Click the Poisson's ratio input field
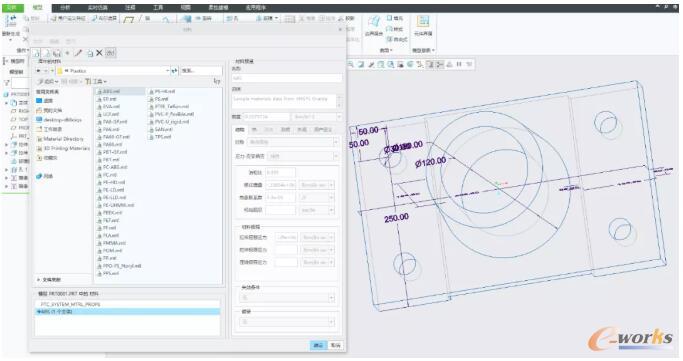The image size is (683, 361). [x=280, y=172]
